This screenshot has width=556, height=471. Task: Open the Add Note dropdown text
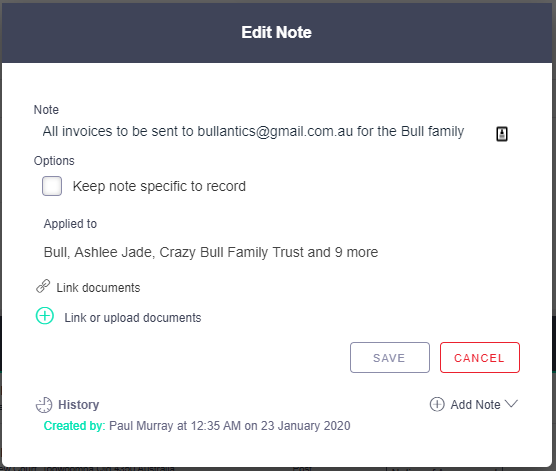coord(475,405)
